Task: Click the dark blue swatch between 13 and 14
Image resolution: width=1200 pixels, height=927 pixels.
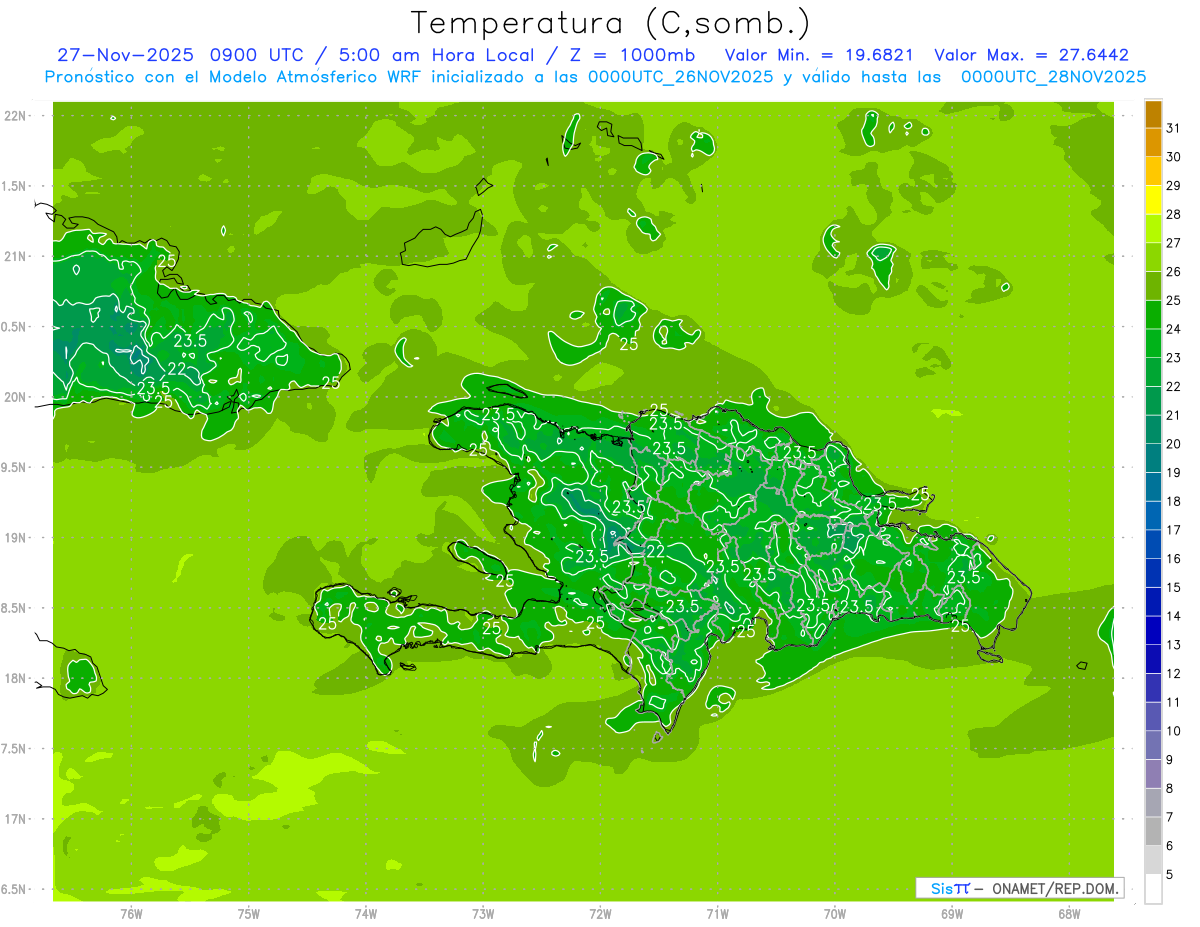Action: point(1153,630)
